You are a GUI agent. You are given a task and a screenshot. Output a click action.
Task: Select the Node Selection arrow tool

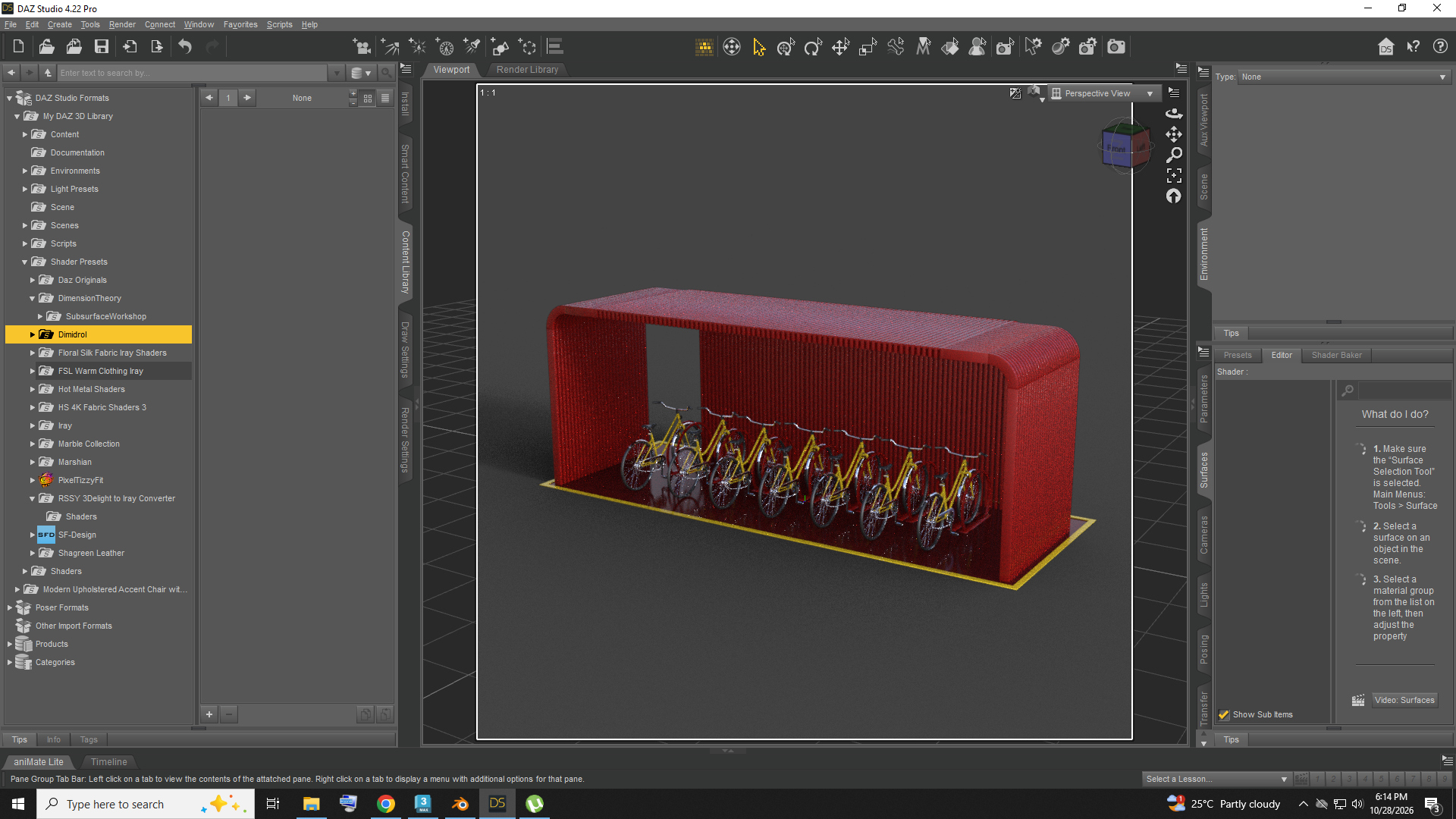(759, 47)
